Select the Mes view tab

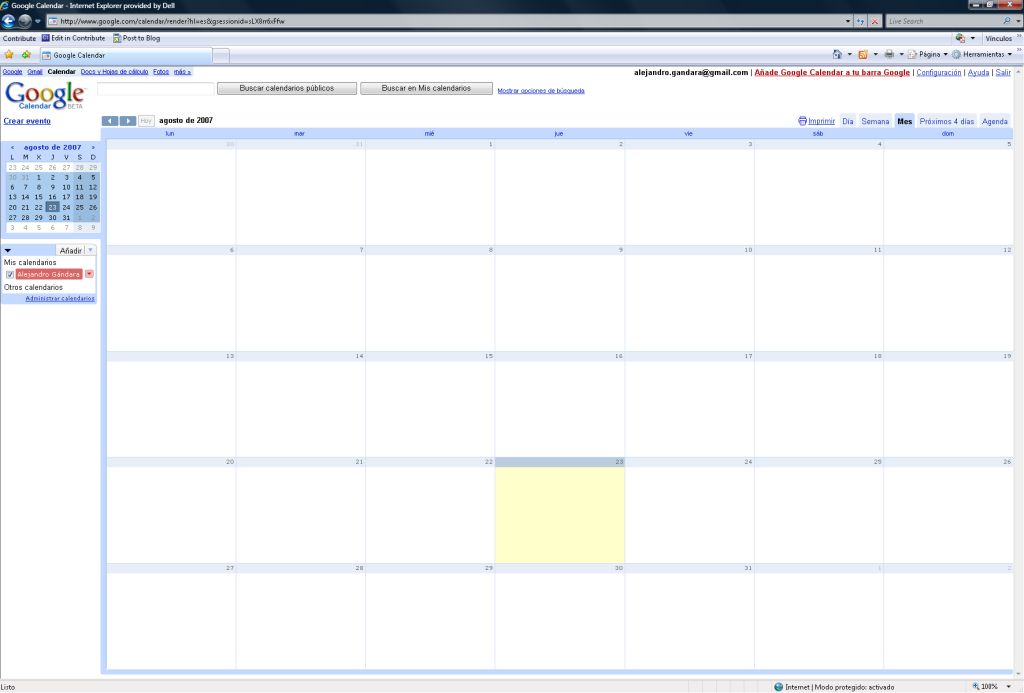pos(904,121)
